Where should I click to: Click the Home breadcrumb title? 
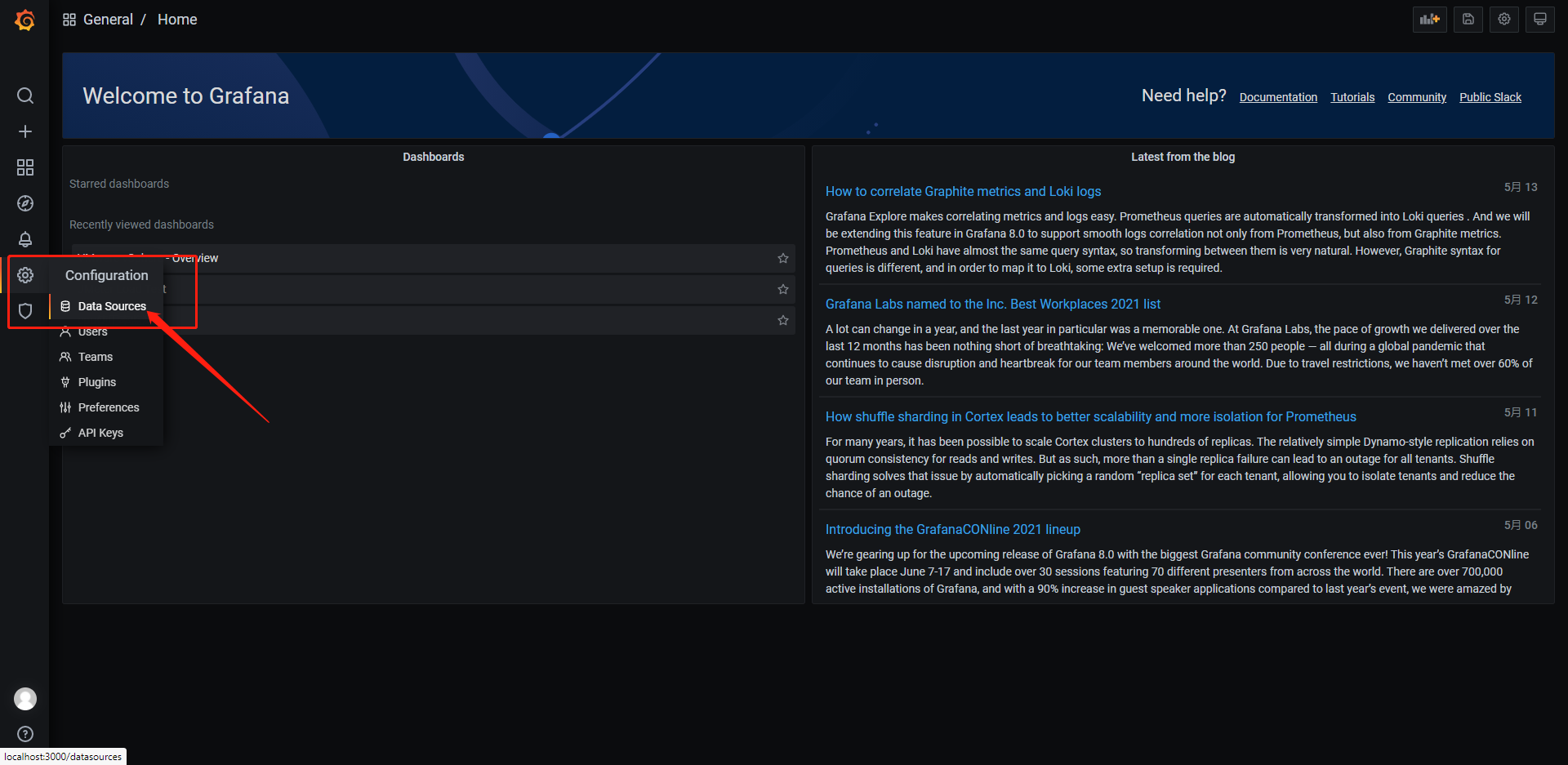click(177, 20)
